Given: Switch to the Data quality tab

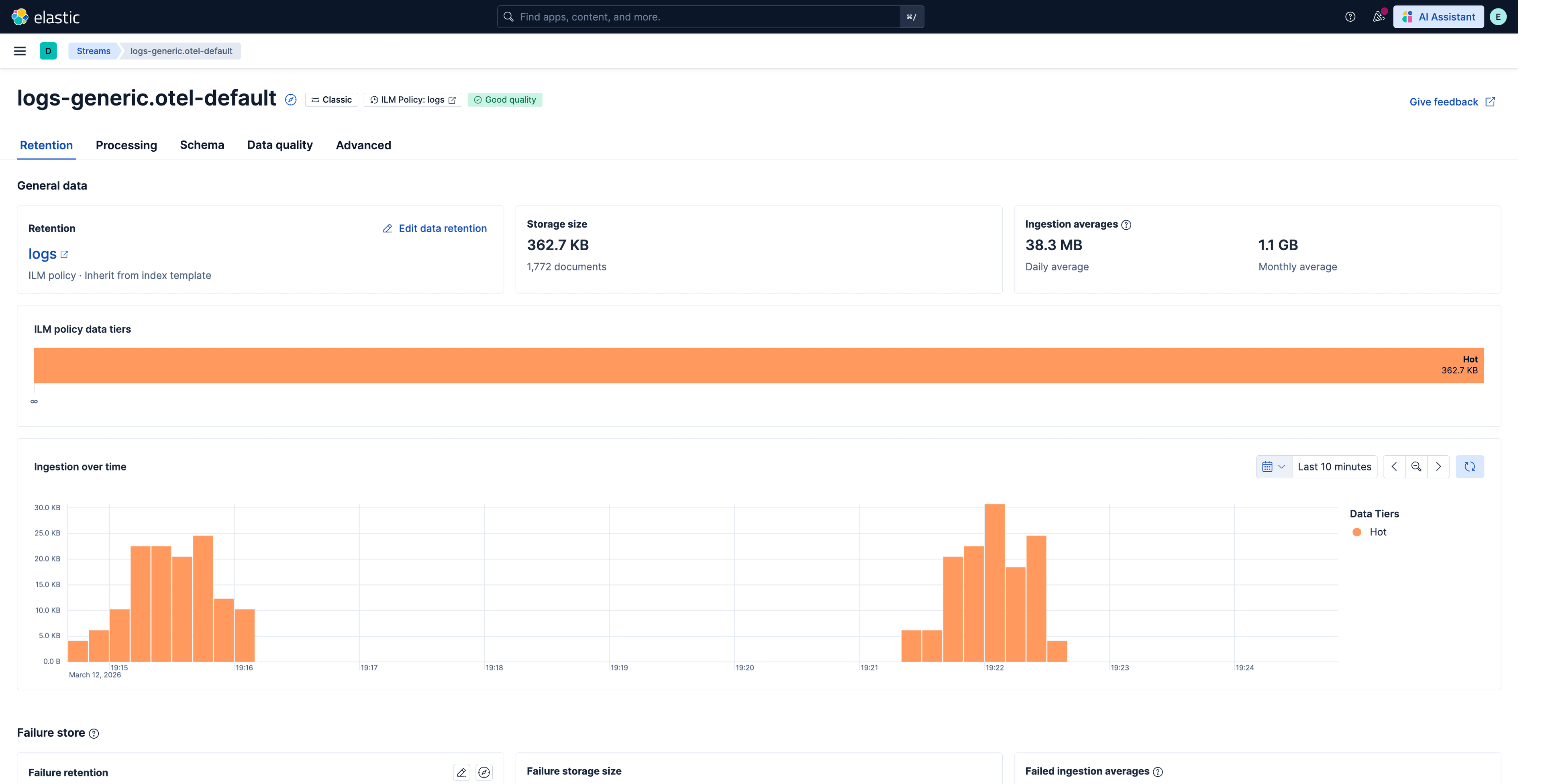Looking at the screenshot, I should pyautogui.click(x=279, y=145).
